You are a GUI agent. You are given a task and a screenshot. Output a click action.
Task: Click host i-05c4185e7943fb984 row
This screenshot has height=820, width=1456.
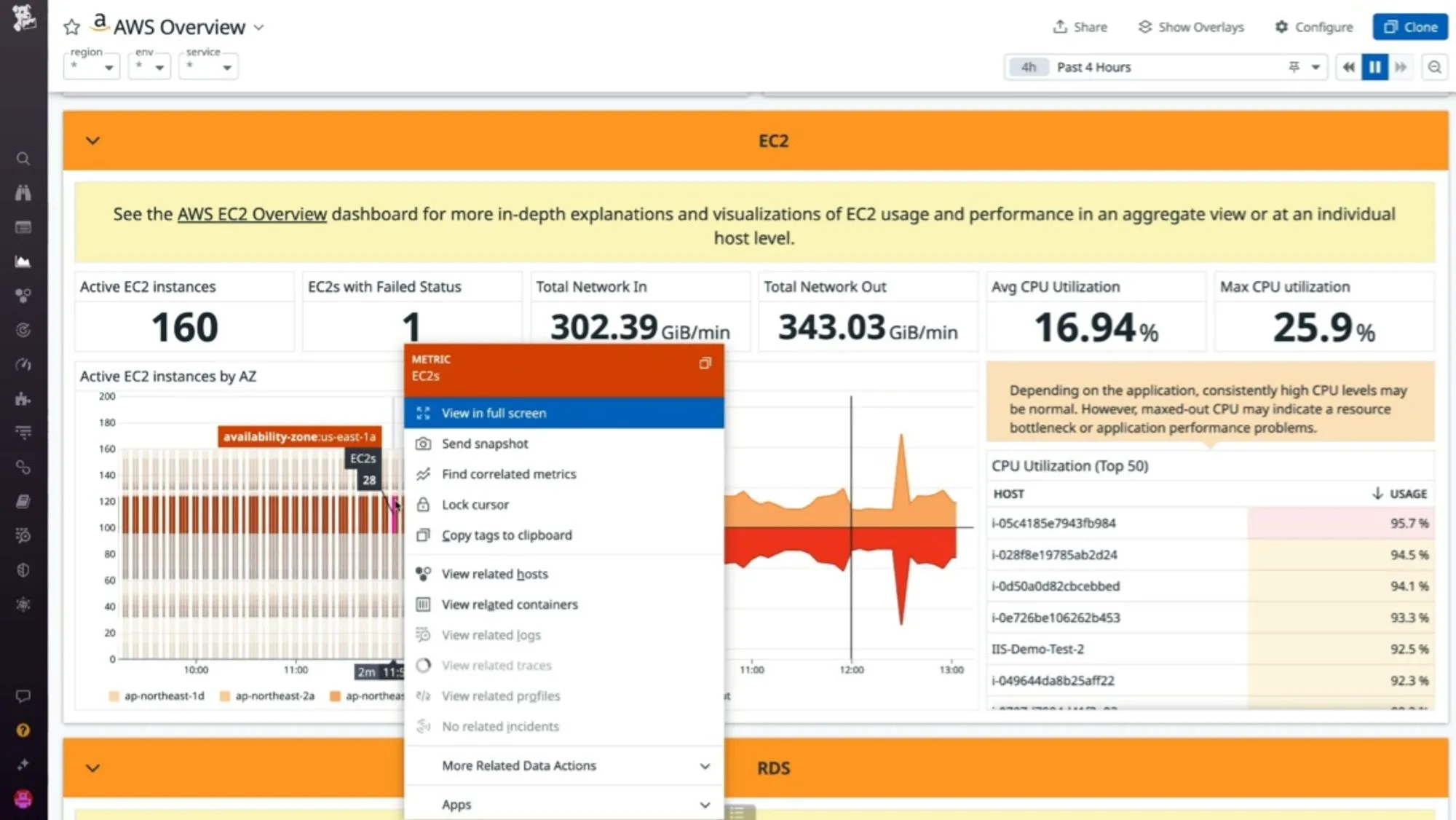(x=1210, y=523)
